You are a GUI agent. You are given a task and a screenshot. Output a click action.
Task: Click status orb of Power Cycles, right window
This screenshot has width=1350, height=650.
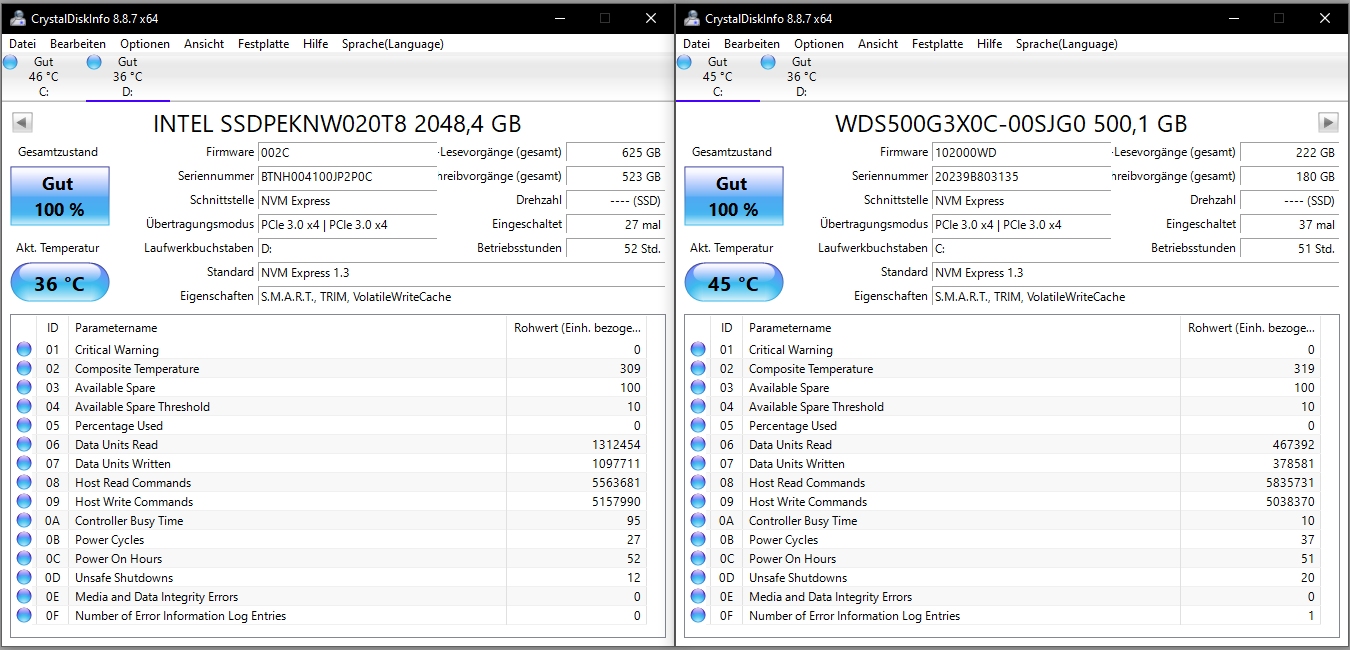(698, 540)
